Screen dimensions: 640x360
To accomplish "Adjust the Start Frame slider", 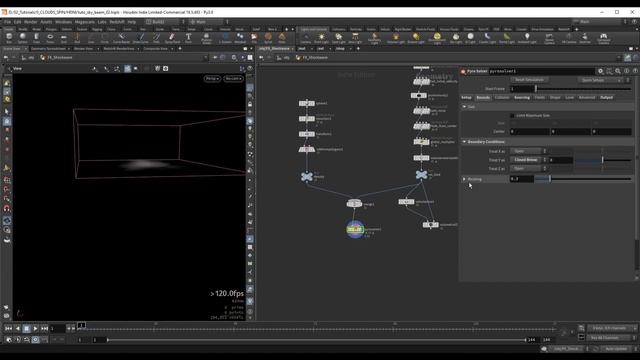I will pos(583,89).
